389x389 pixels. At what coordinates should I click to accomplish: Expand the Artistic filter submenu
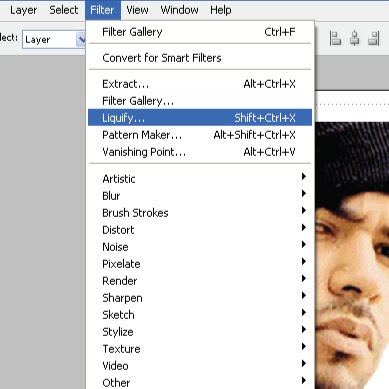point(199,179)
